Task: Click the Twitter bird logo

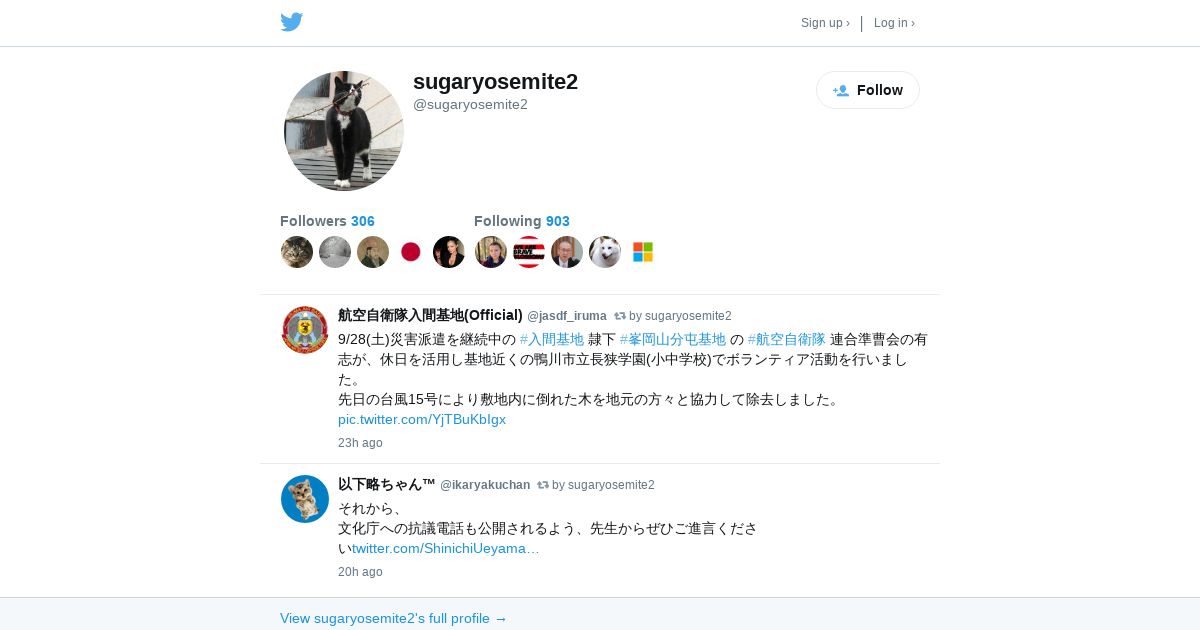Action: point(291,22)
